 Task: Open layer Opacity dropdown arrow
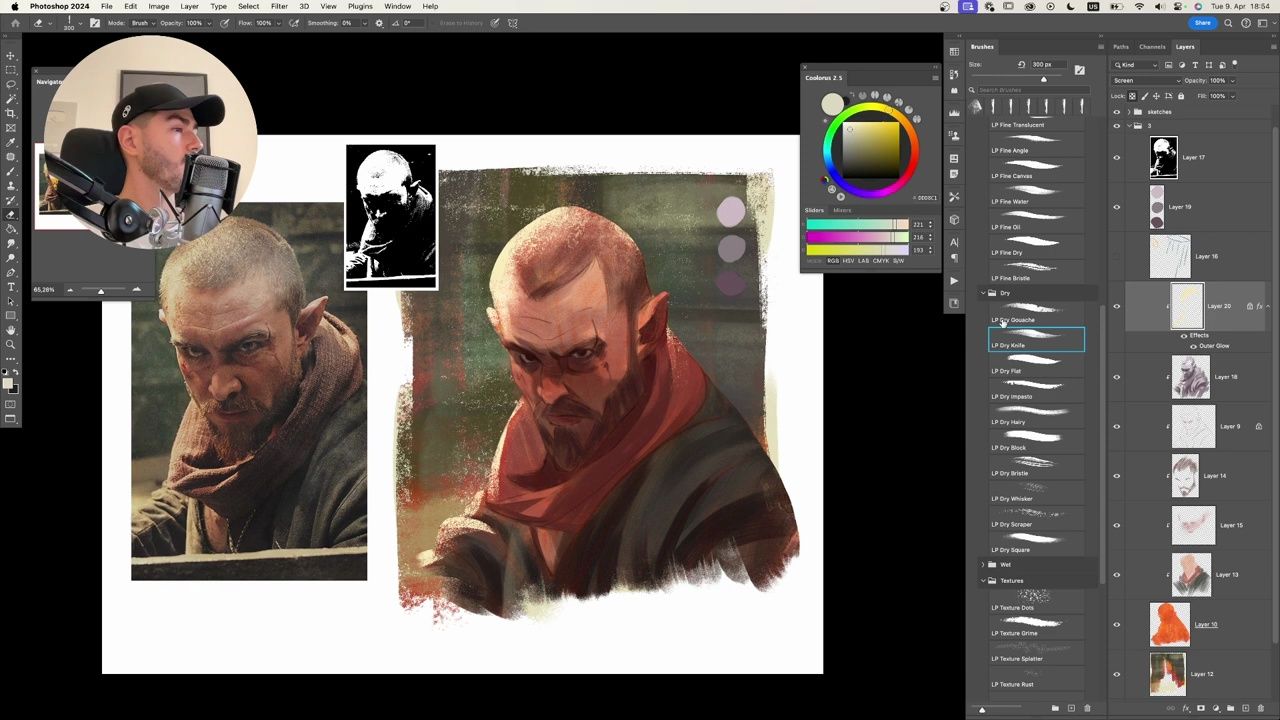1231,80
